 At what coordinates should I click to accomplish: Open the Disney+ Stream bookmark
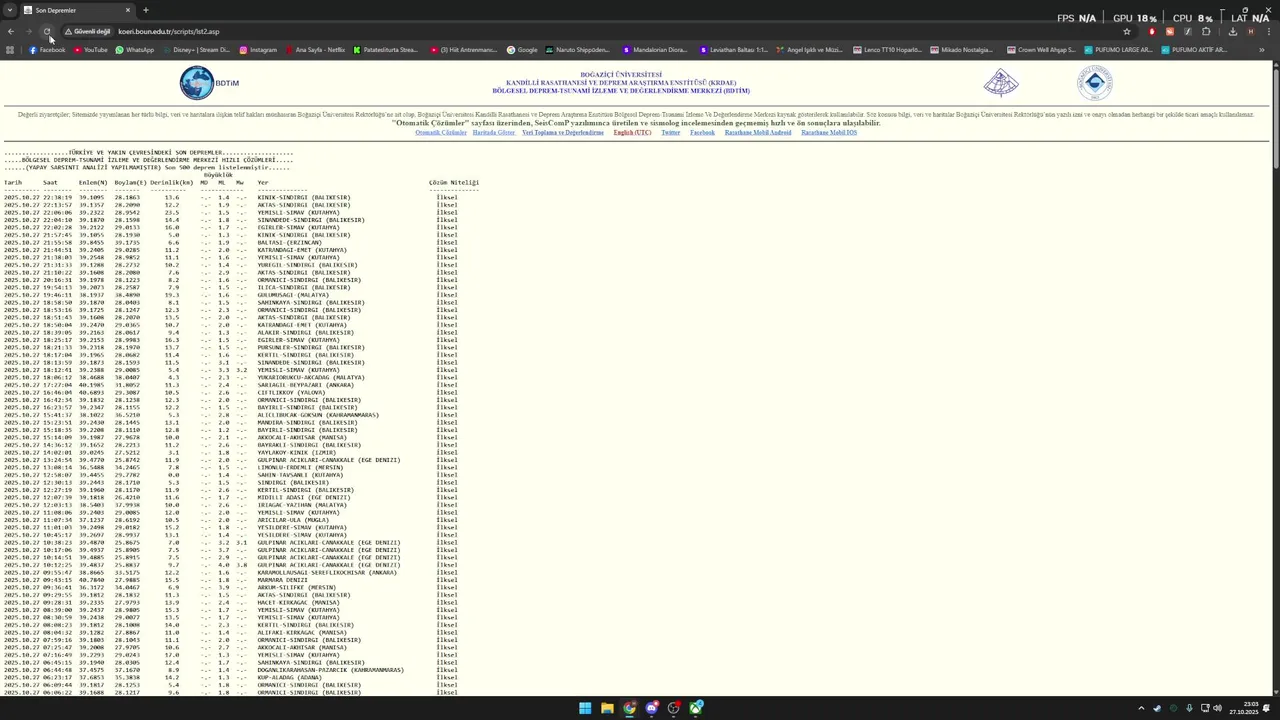(x=196, y=50)
